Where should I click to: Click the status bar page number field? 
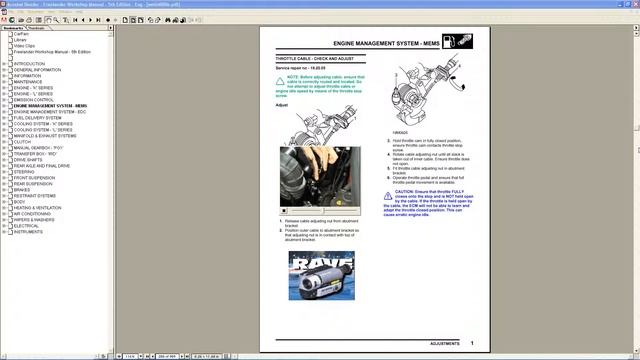[167, 356]
